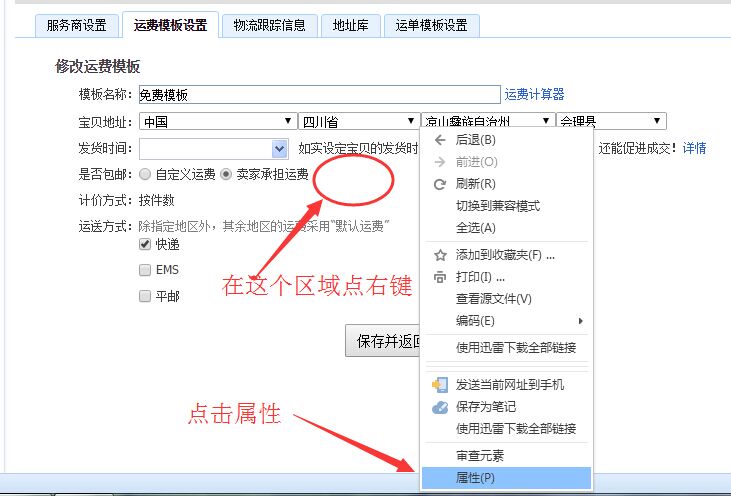
Task: Click the send-to-phone icon in context menu
Action: pos(440,384)
